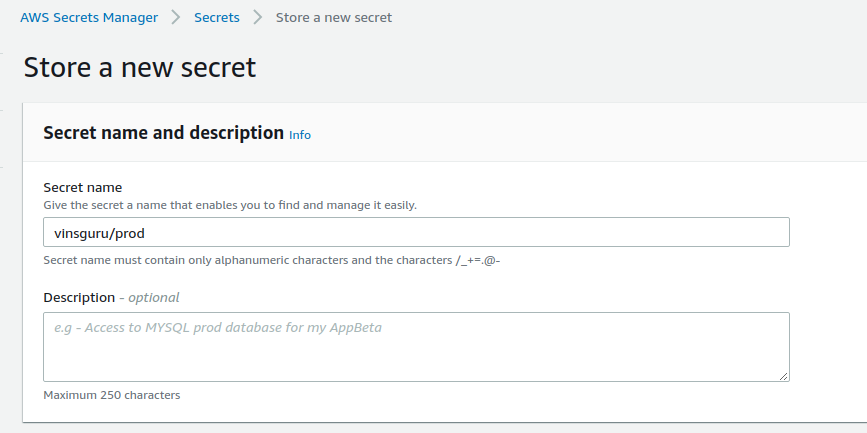
Task: Click the allowed characters hint below Secret name
Action: [x=272, y=260]
